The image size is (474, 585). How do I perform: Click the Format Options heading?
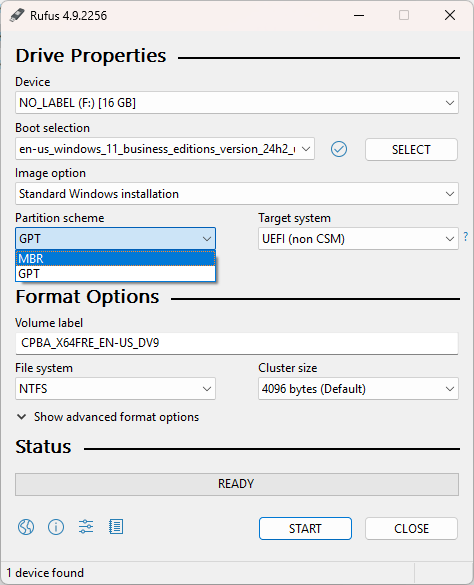point(87,297)
